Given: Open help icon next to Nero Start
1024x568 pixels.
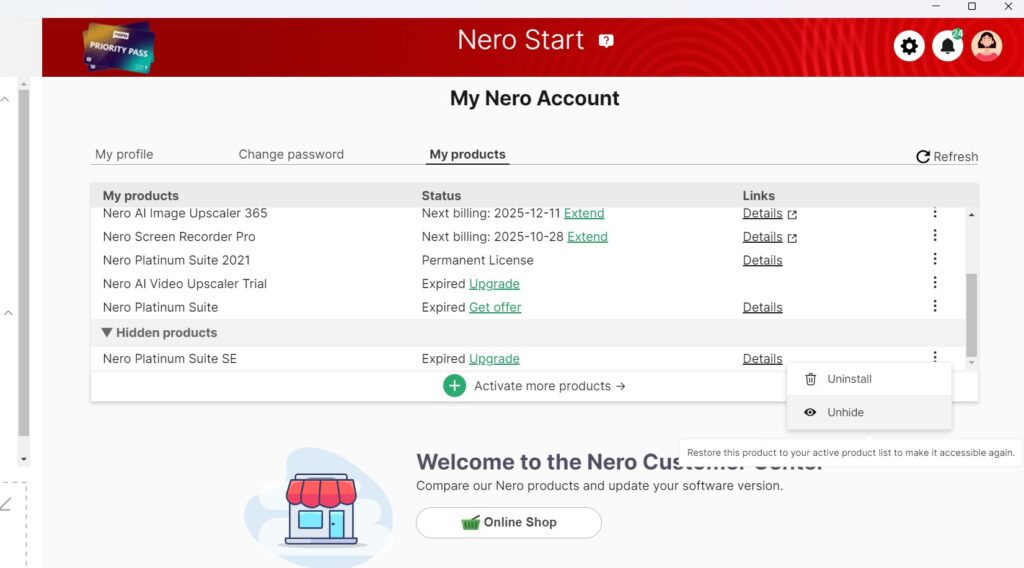Looking at the screenshot, I should tap(606, 41).
